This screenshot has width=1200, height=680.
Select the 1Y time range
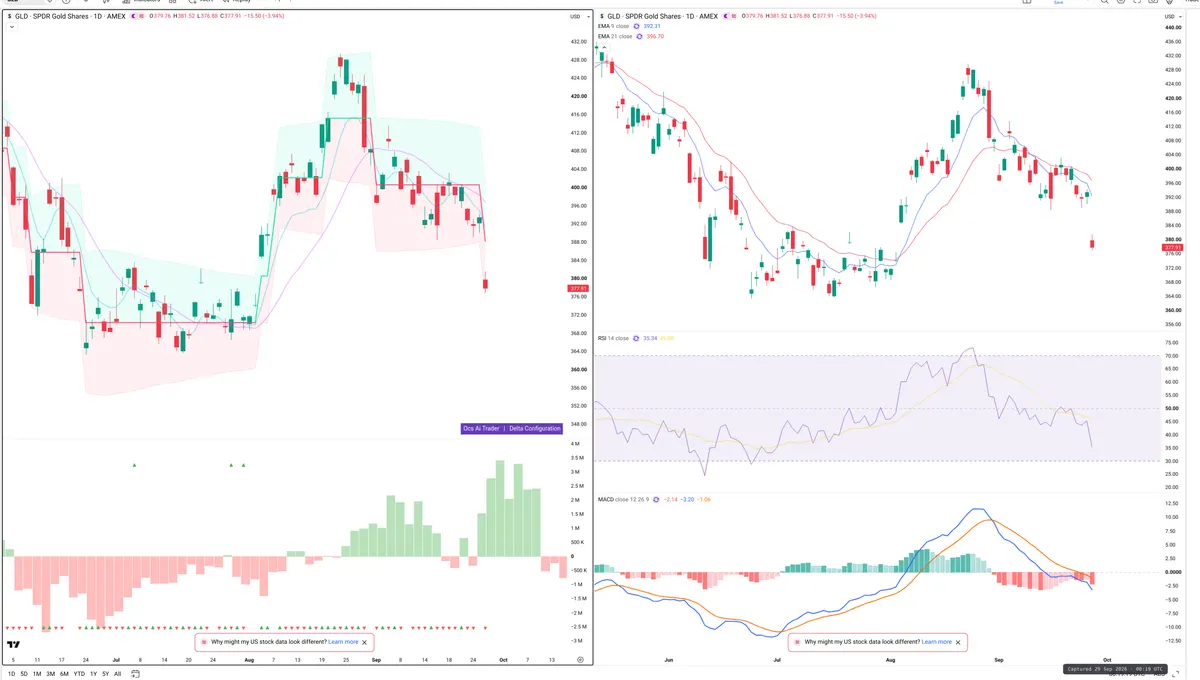[x=94, y=674]
